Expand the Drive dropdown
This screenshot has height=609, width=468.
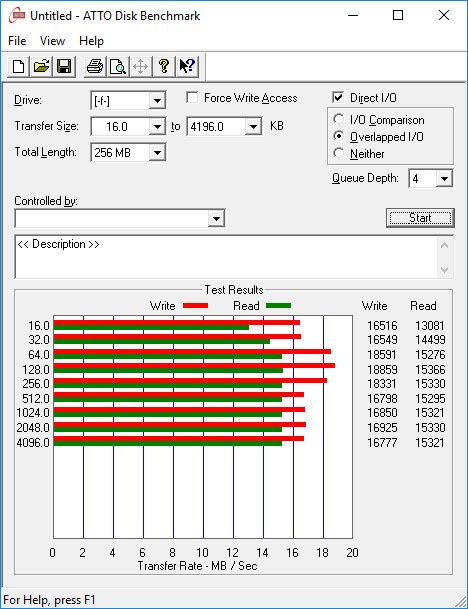click(157, 101)
